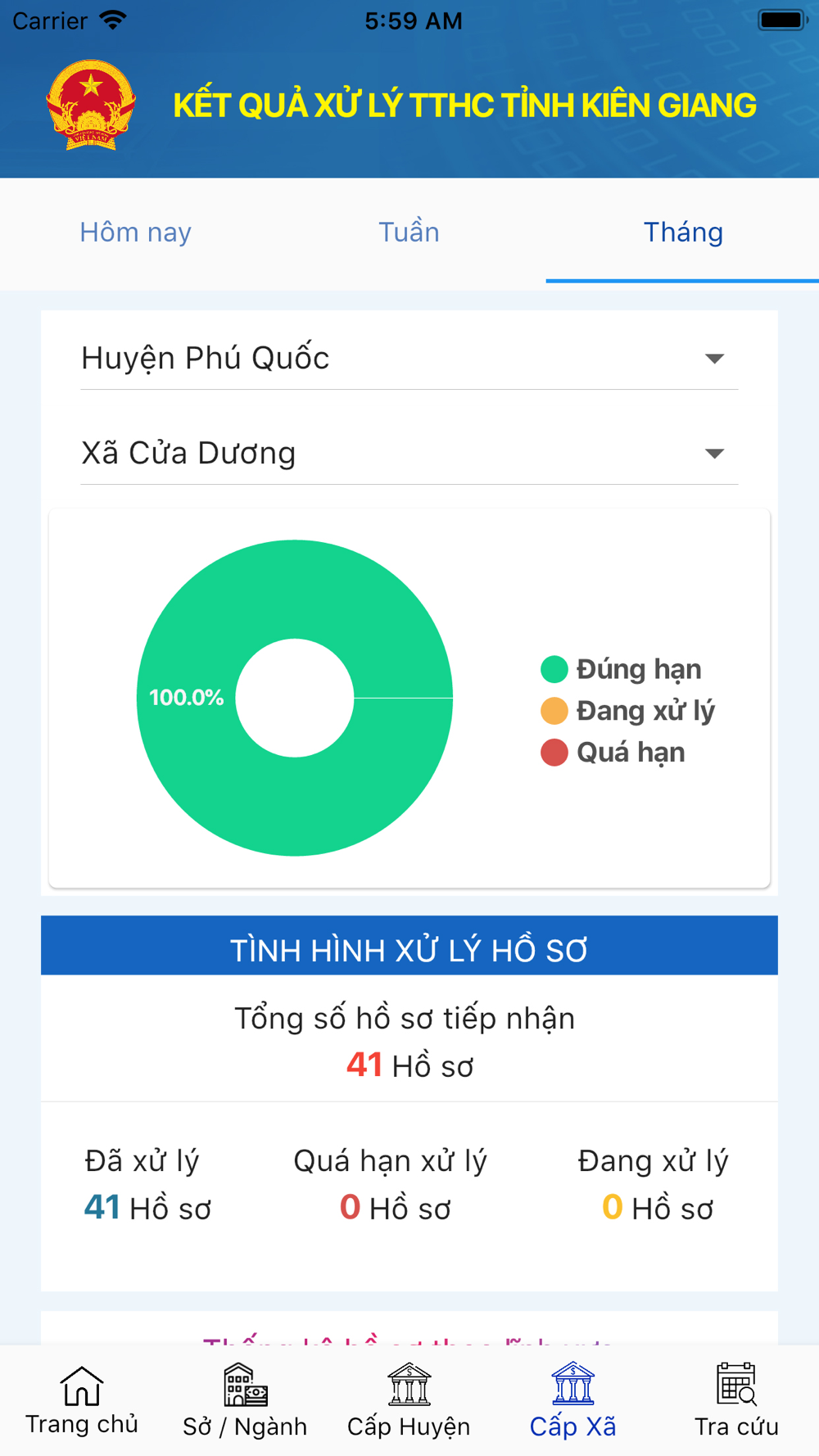The image size is (819, 1456).
Task: Tap the Sở / Ngành building icon
Action: (246, 1385)
